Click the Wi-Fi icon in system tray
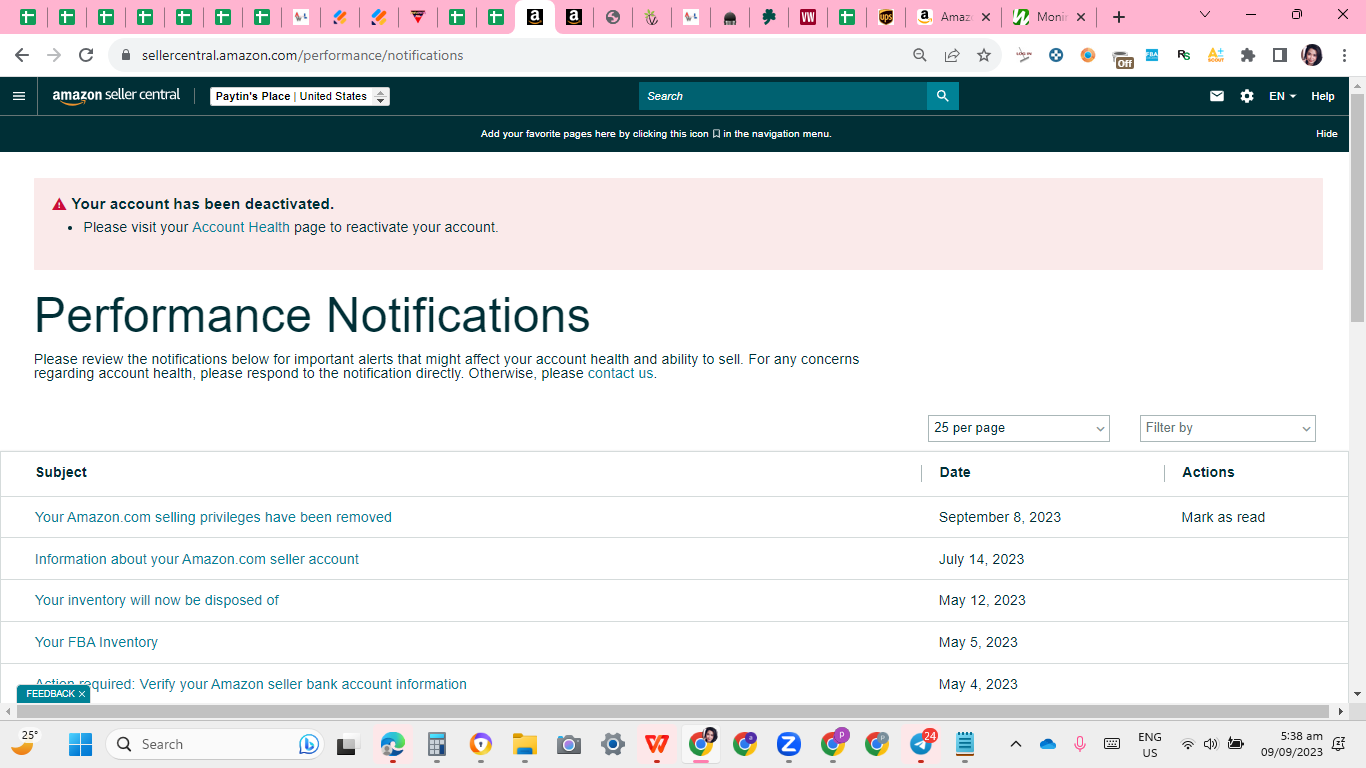1366x768 pixels. [x=1188, y=744]
